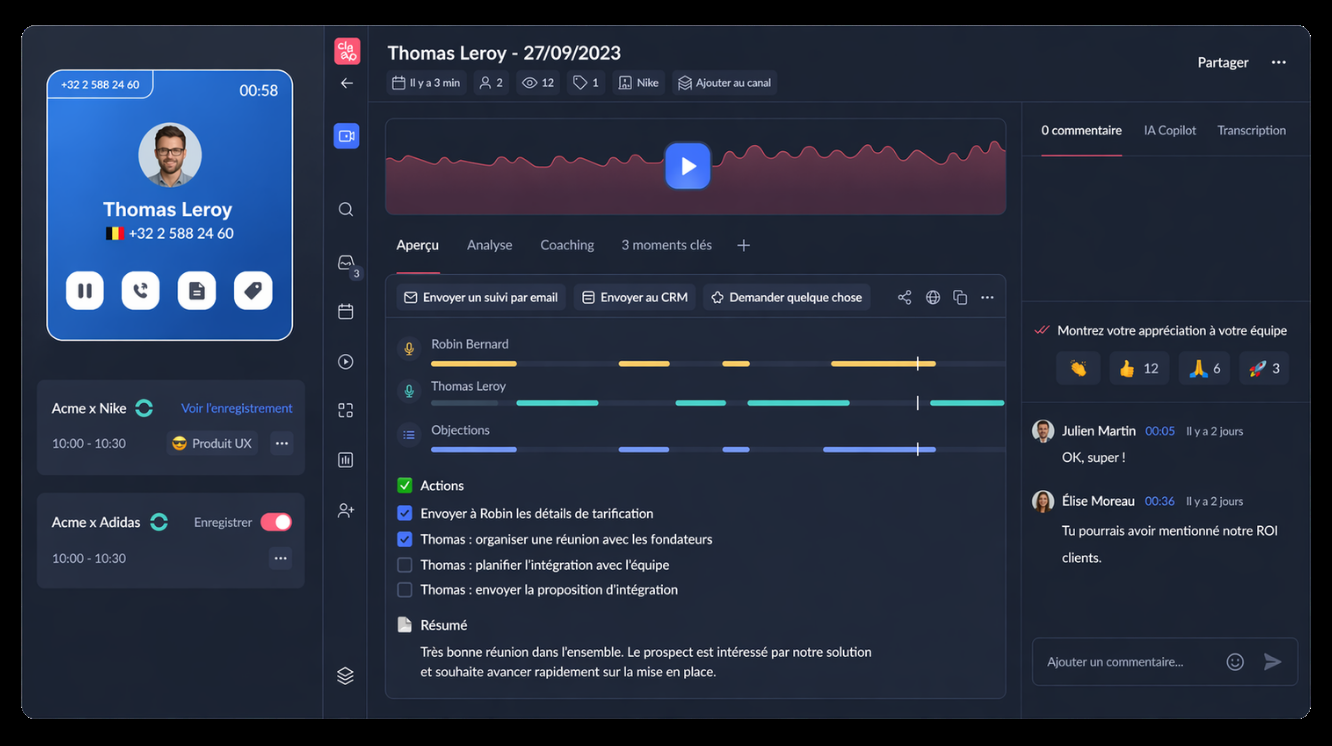Share the meeting using the share icon
This screenshot has width=1332, height=746.
pos(904,296)
